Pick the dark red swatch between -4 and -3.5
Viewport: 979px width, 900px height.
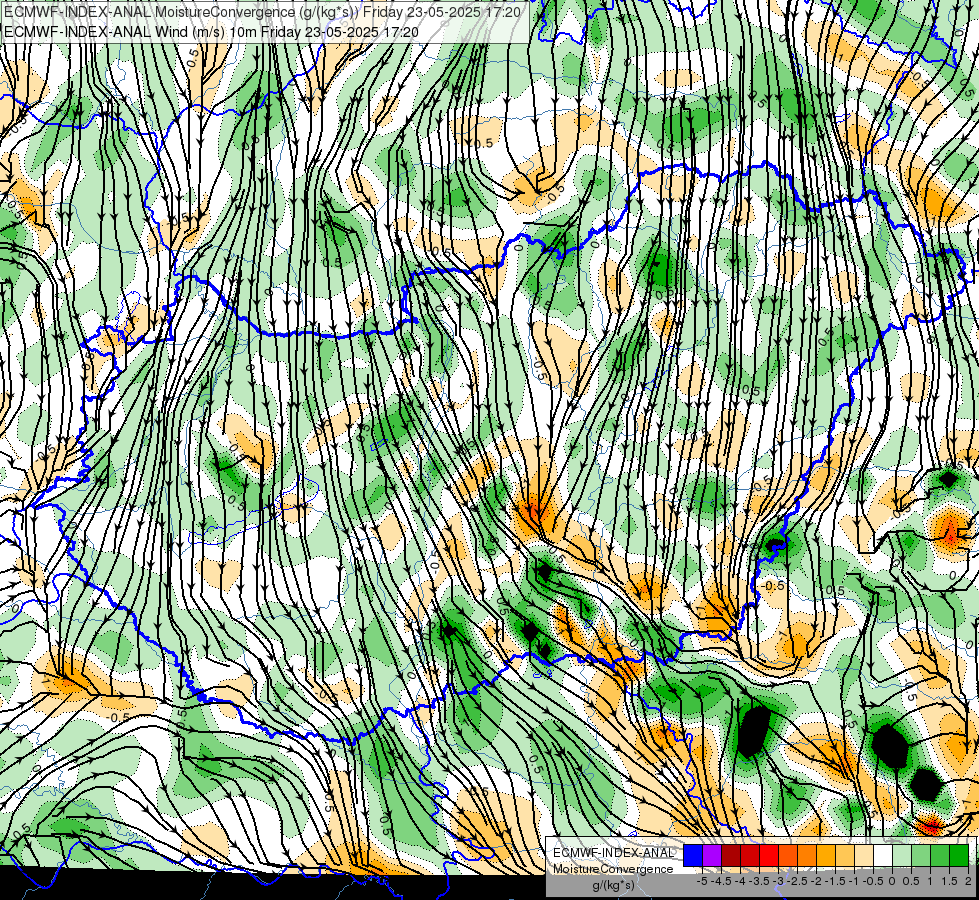[750, 855]
